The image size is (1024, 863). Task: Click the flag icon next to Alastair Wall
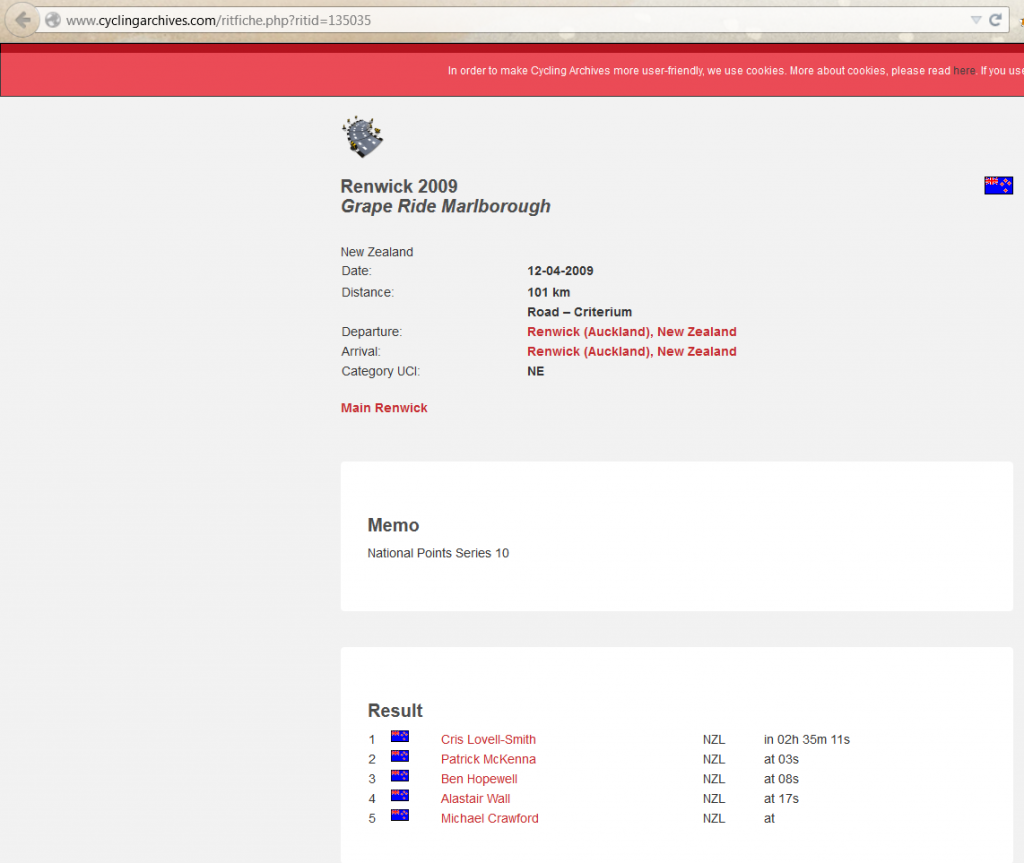coord(400,795)
